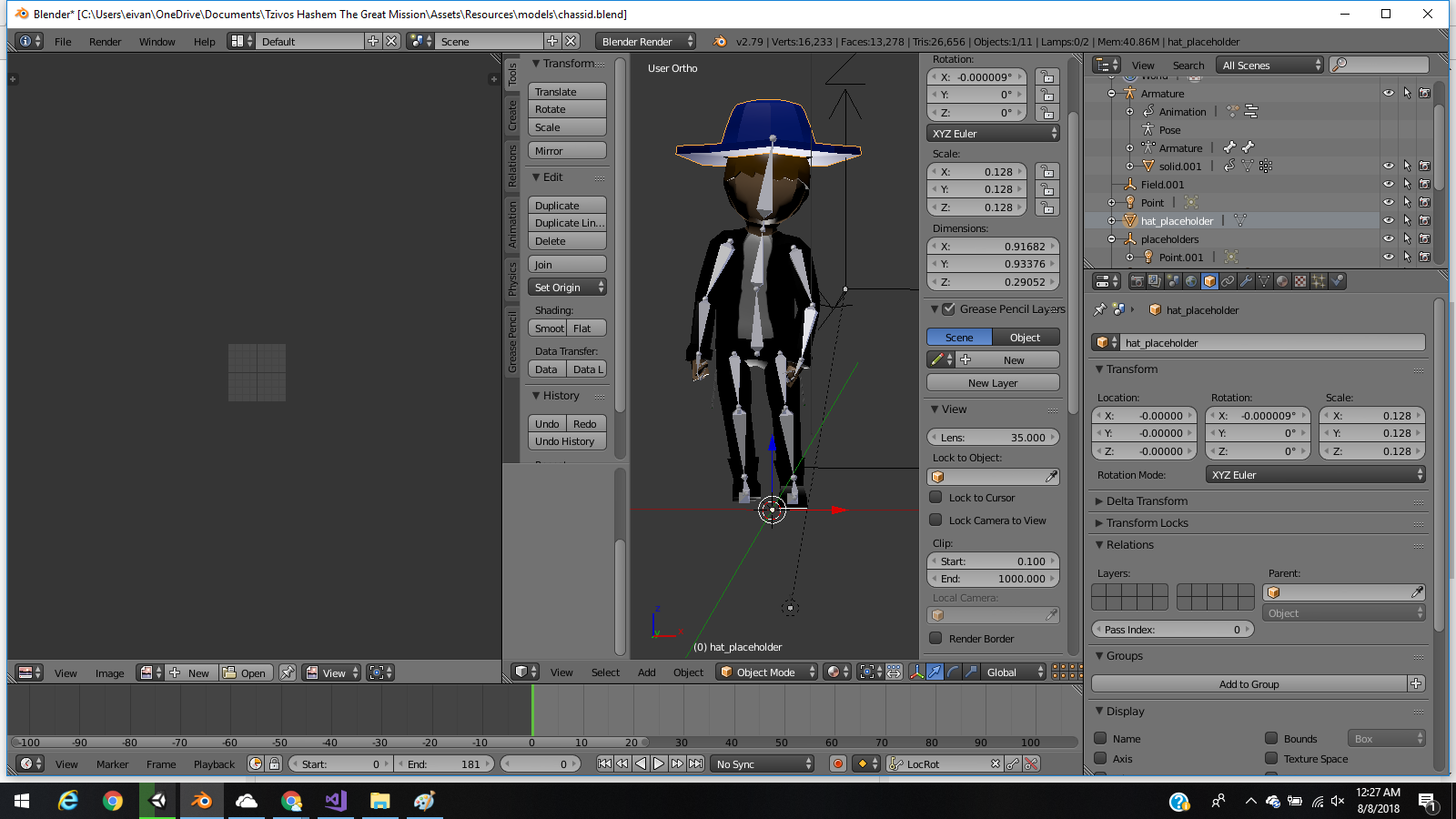Click Add to Group
Screen dimensions: 1456x819
coord(1249,683)
